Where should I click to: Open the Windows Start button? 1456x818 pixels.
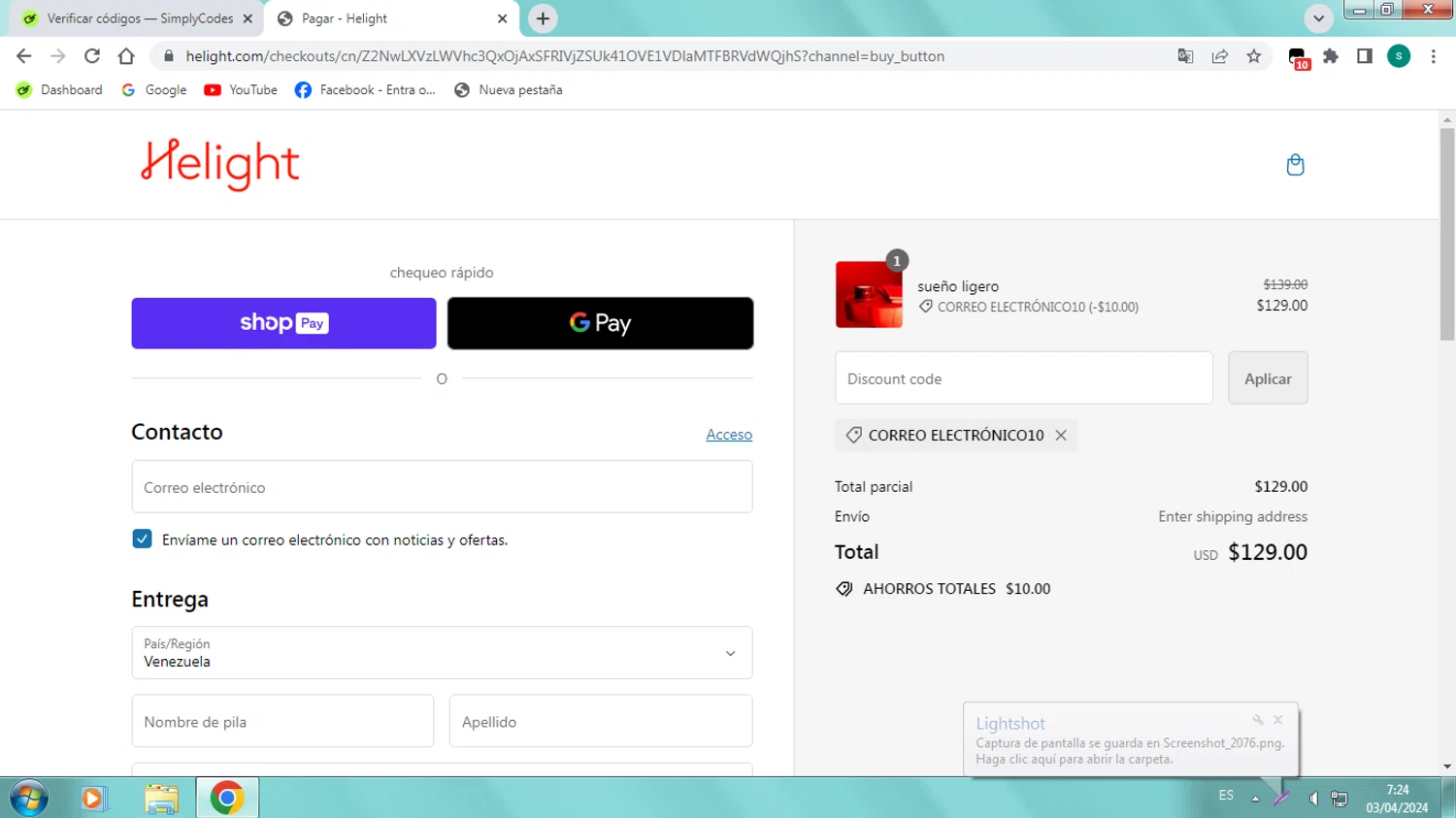pos(28,798)
